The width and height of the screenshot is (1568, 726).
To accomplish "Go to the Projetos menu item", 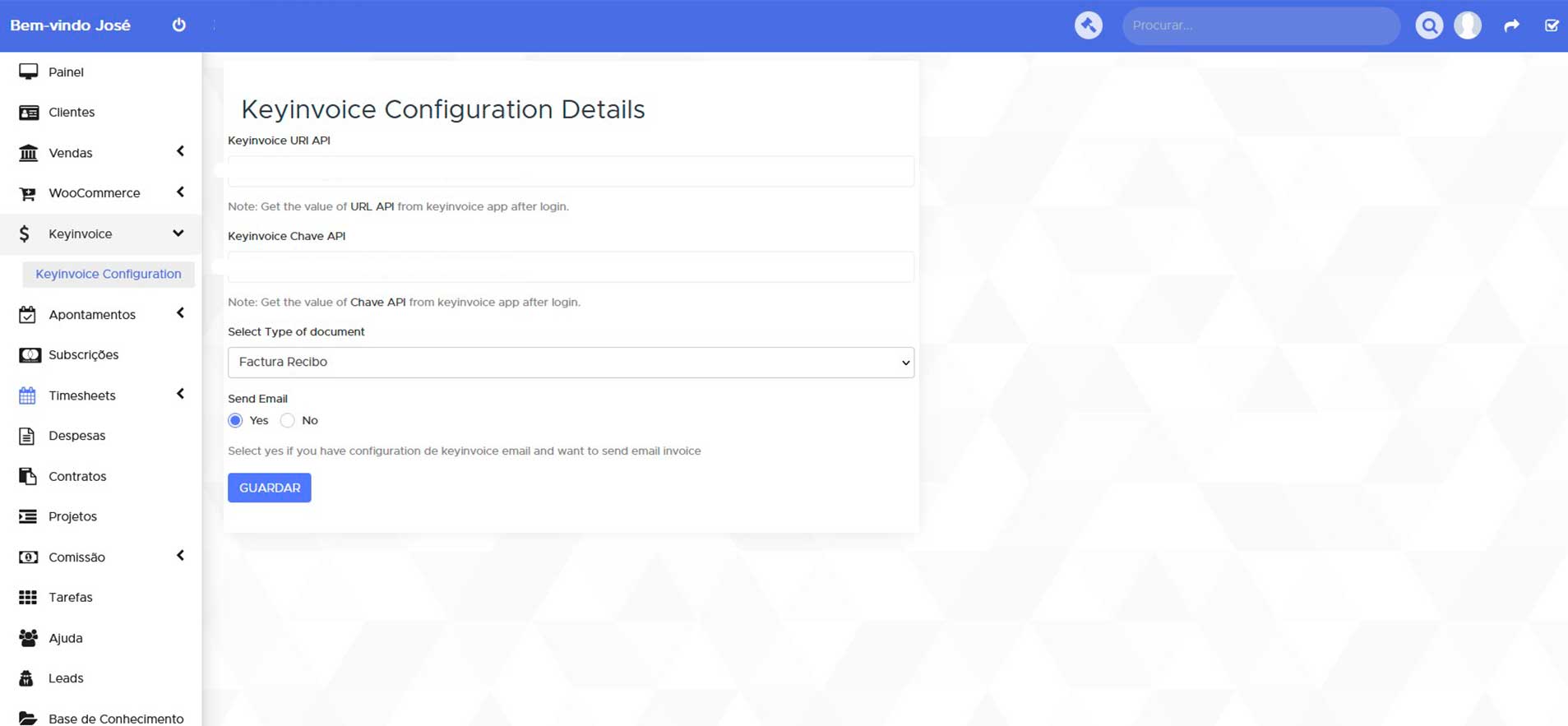I will 72,516.
